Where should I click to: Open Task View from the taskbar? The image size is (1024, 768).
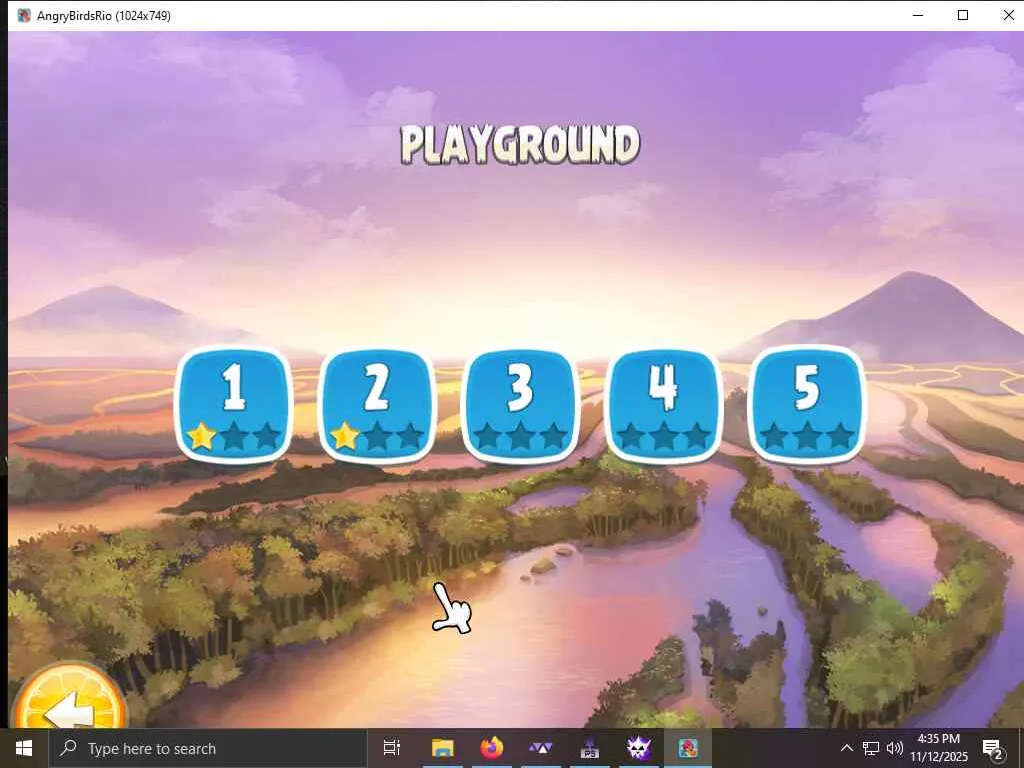392,748
